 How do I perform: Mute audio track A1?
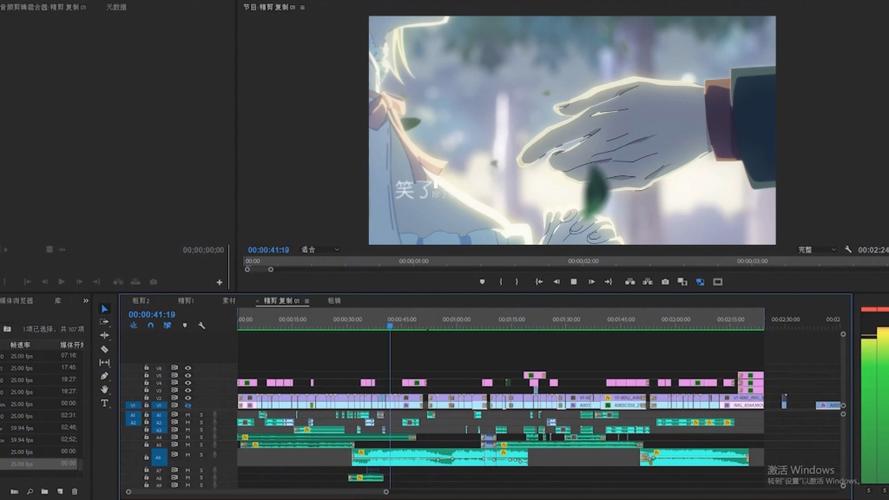coord(188,415)
